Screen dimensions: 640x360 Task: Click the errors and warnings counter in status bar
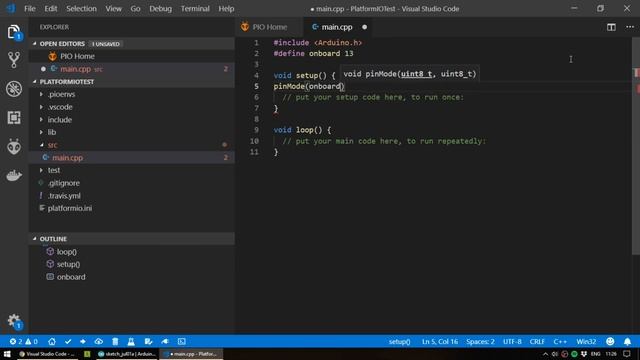[24, 341]
